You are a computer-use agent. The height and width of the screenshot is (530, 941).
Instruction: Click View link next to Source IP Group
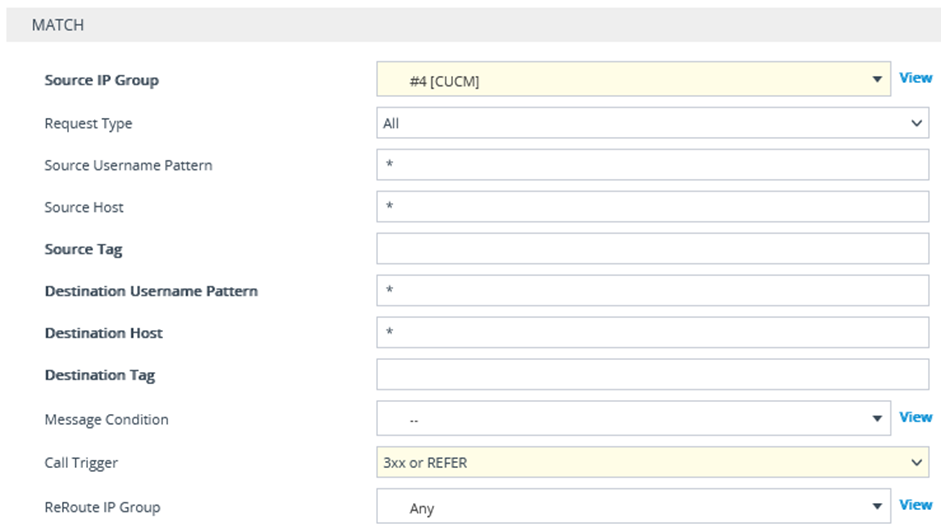[915, 78]
